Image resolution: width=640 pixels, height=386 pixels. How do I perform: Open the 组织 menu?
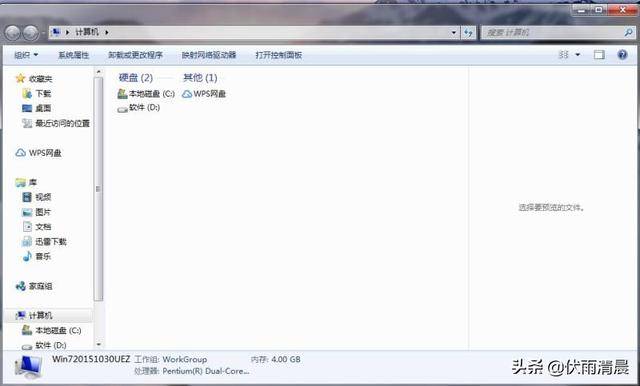tap(26, 55)
